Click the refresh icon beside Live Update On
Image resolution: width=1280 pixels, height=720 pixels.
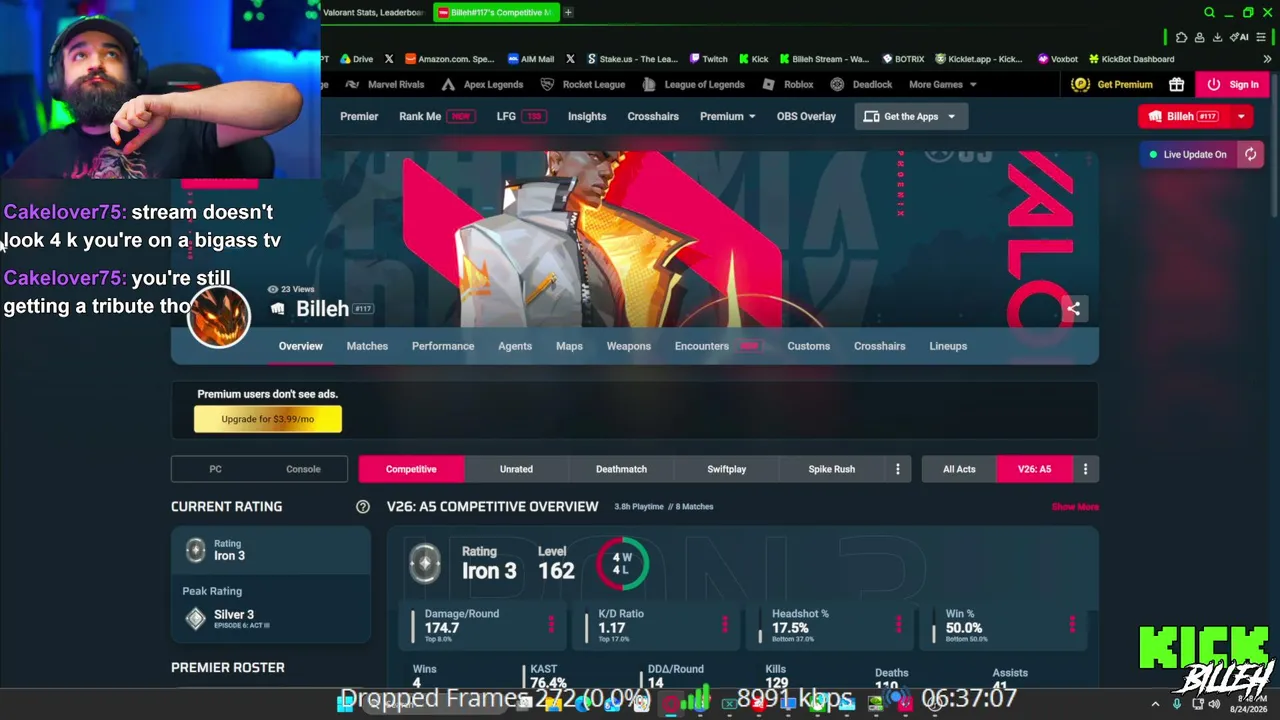click(1250, 154)
